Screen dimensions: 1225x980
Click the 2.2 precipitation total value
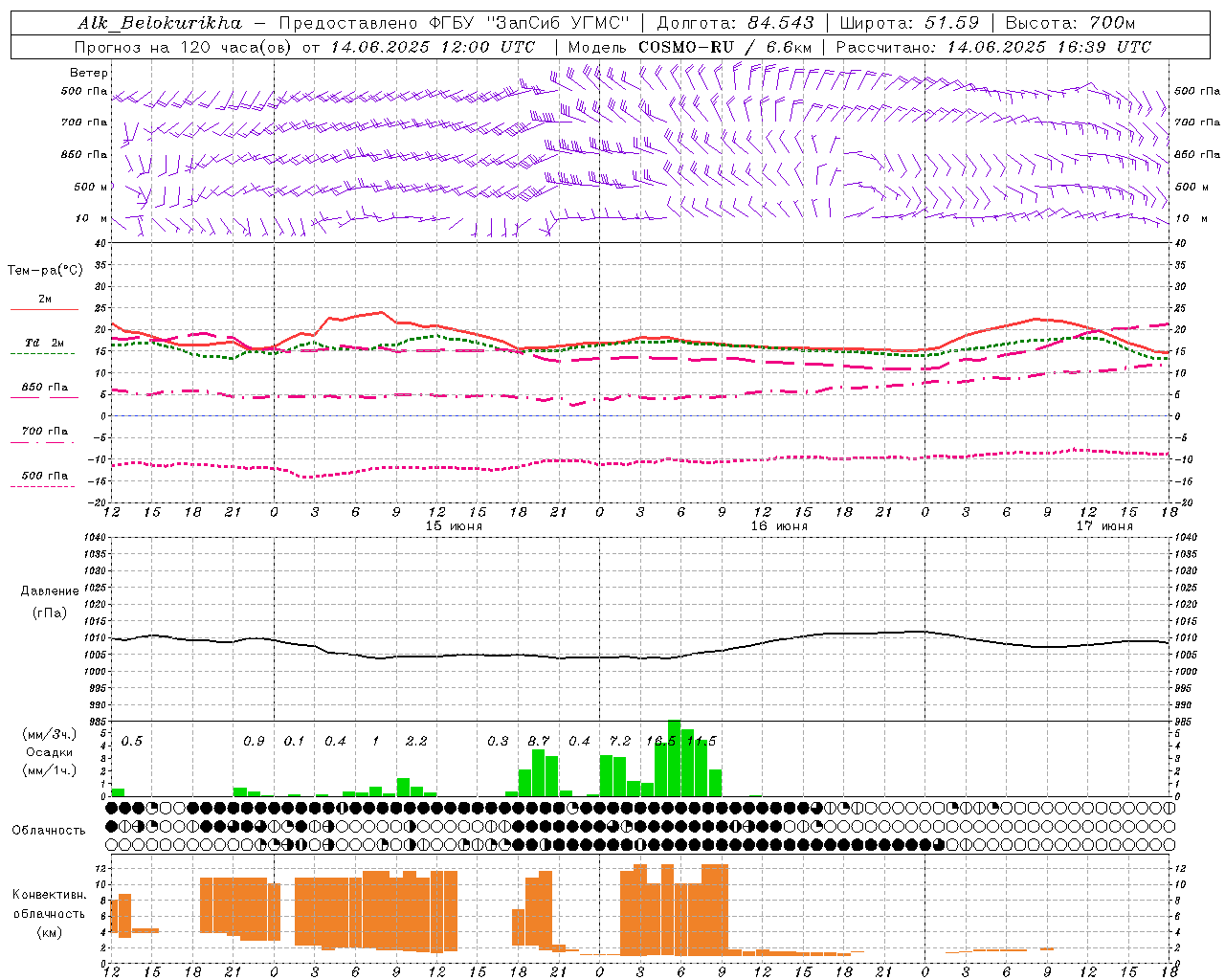point(416,742)
